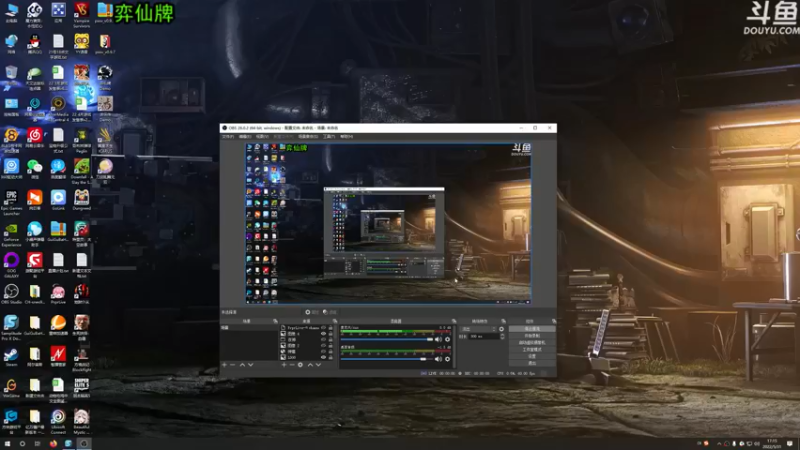Open the Vampire Survivors desktop shortcut

[81, 14]
